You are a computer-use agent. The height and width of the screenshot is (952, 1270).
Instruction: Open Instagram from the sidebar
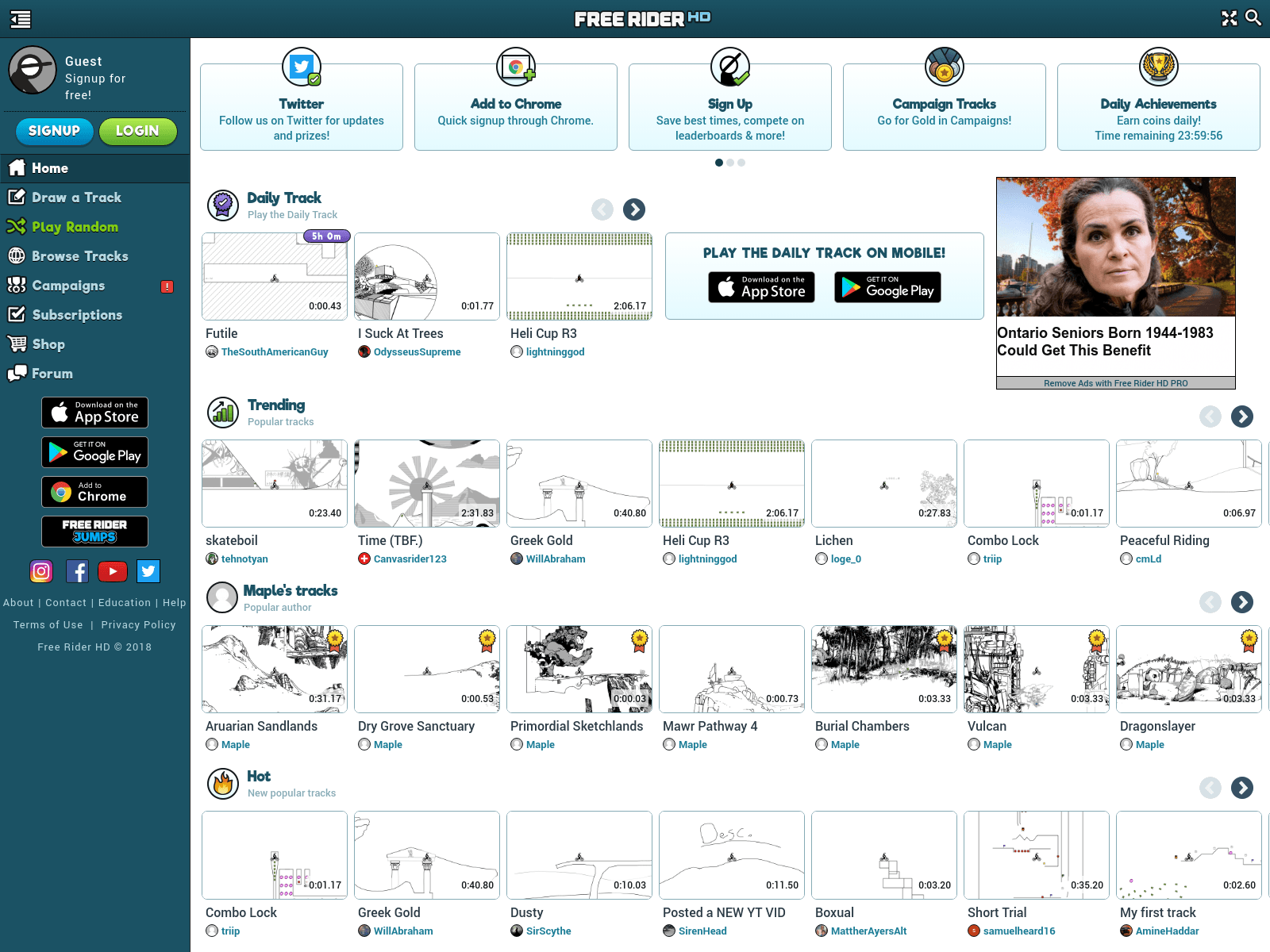coord(41,571)
